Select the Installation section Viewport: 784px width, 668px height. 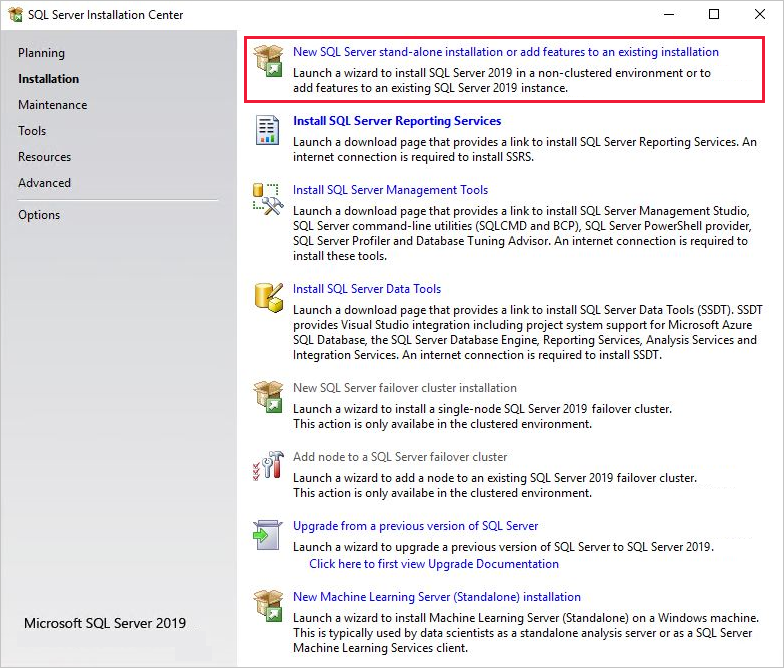(x=48, y=79)
